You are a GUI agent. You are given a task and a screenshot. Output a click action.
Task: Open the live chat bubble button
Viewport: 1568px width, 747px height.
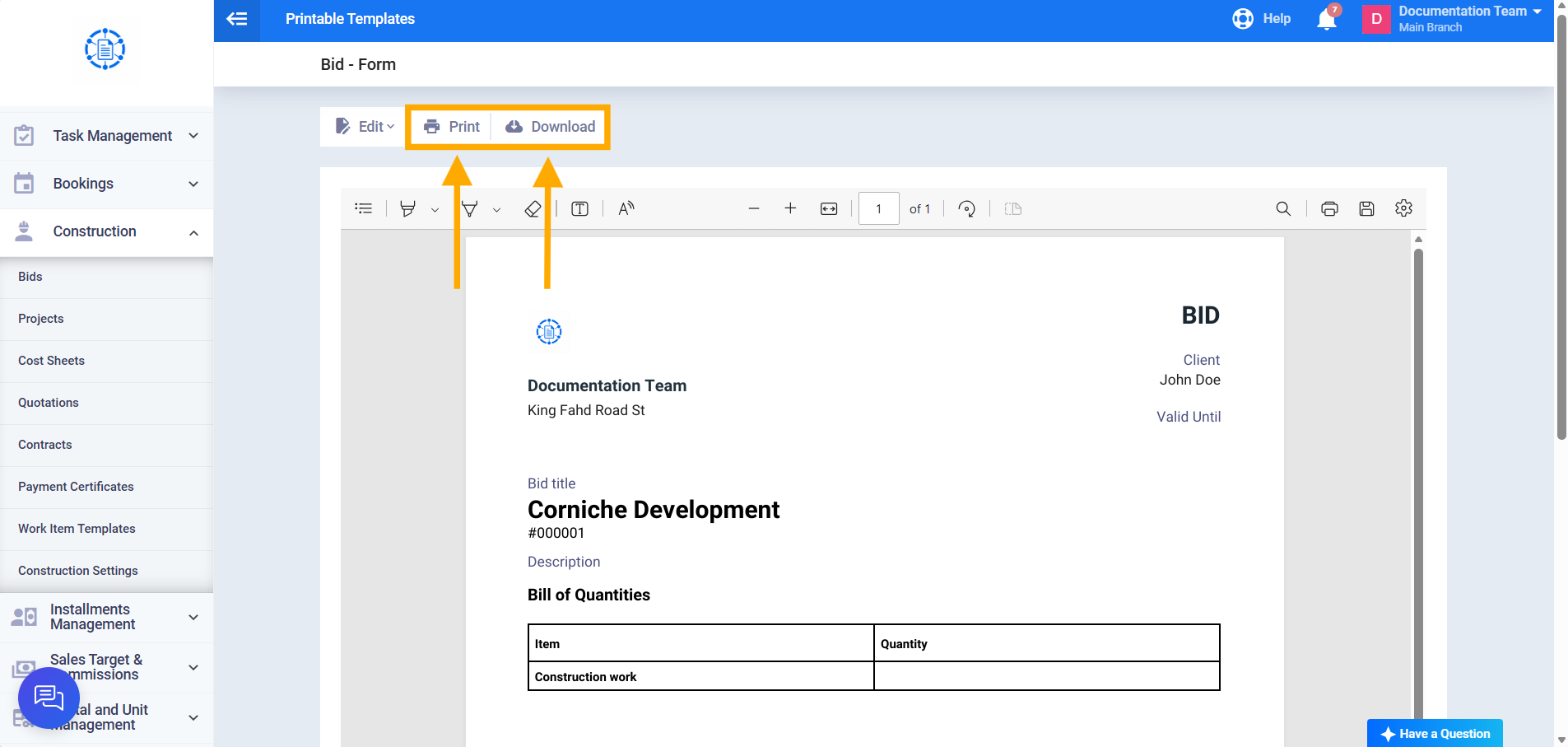click(x=49, y=698)
